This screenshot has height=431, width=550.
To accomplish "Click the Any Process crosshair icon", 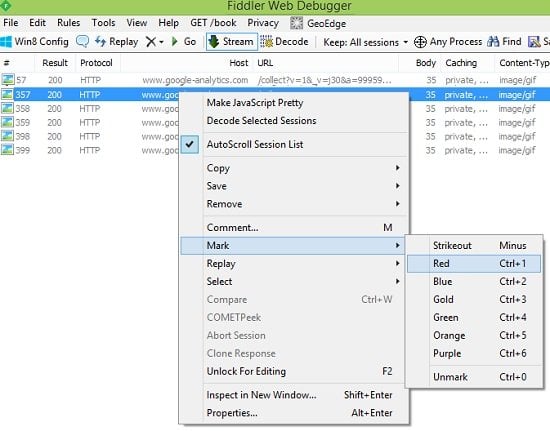I will pyautogui.click(x=420, y=42).
